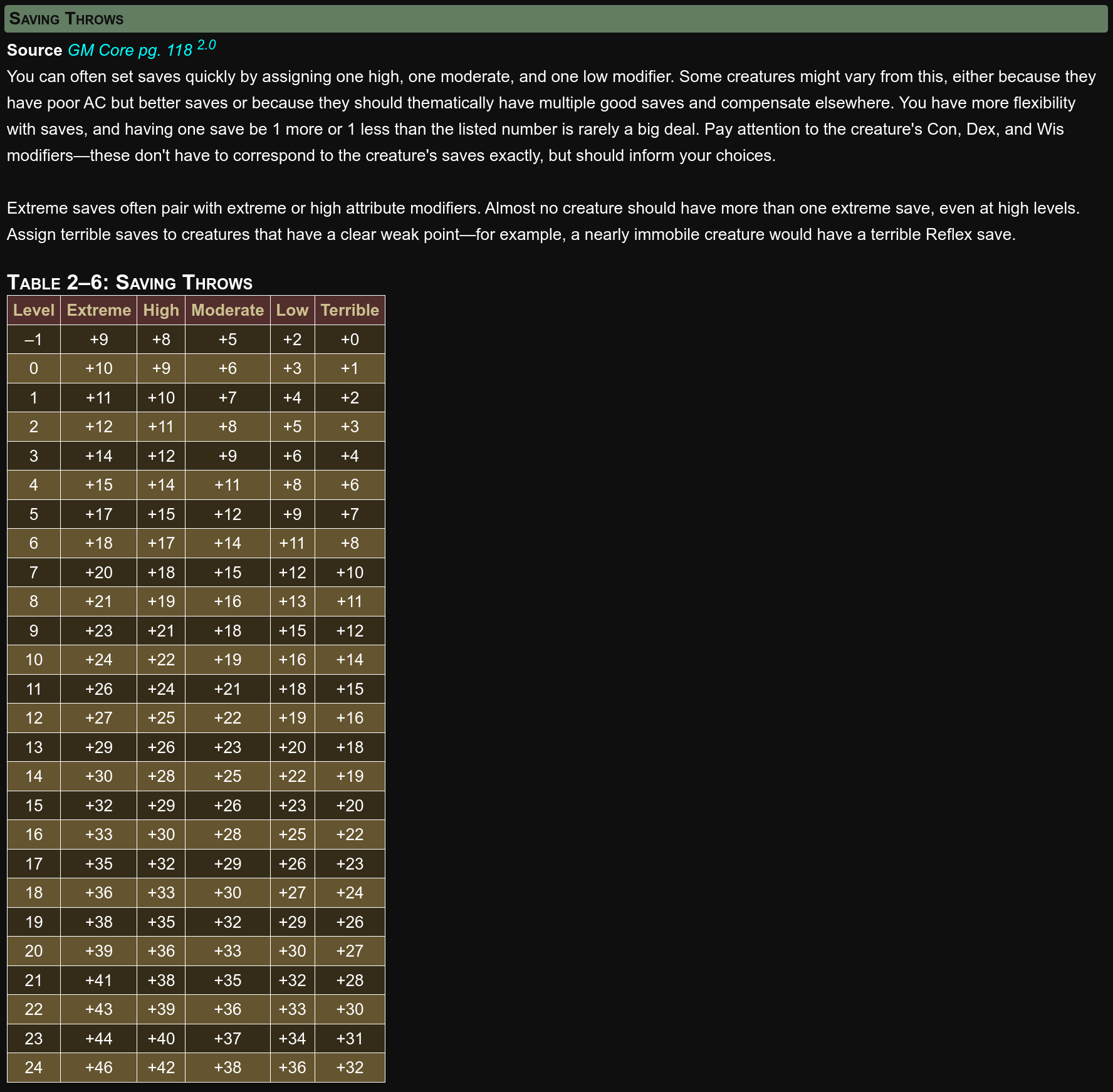The width and height of the screenshot is (1113, 1092).
Task: Click the Low value +8 for level 4
Action: [292, 485]
